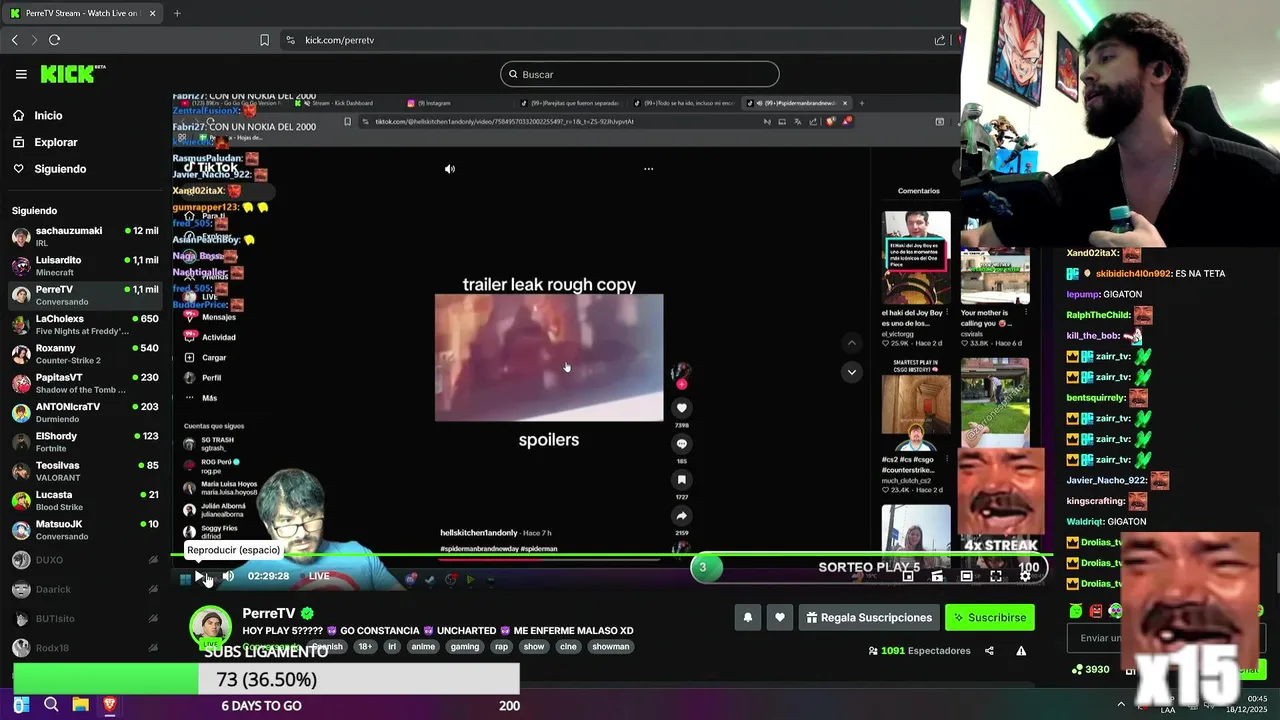Viewport: 1280px width, 720px height.
Task: Select the anime tag
Action: [423, 647]
